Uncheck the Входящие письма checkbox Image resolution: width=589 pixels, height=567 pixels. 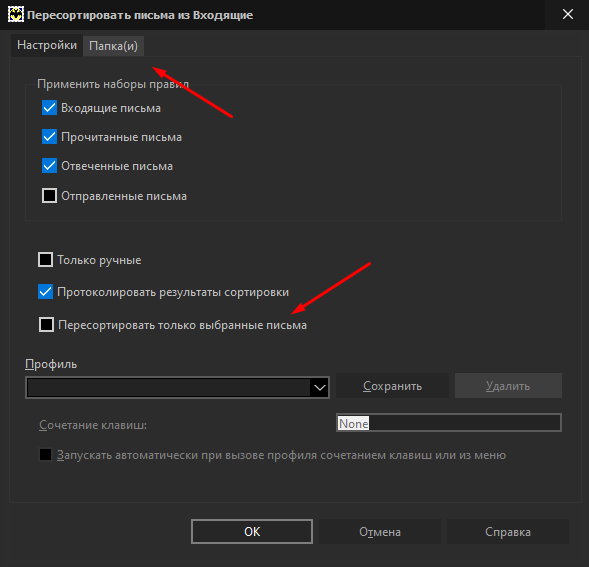[49, 108]
